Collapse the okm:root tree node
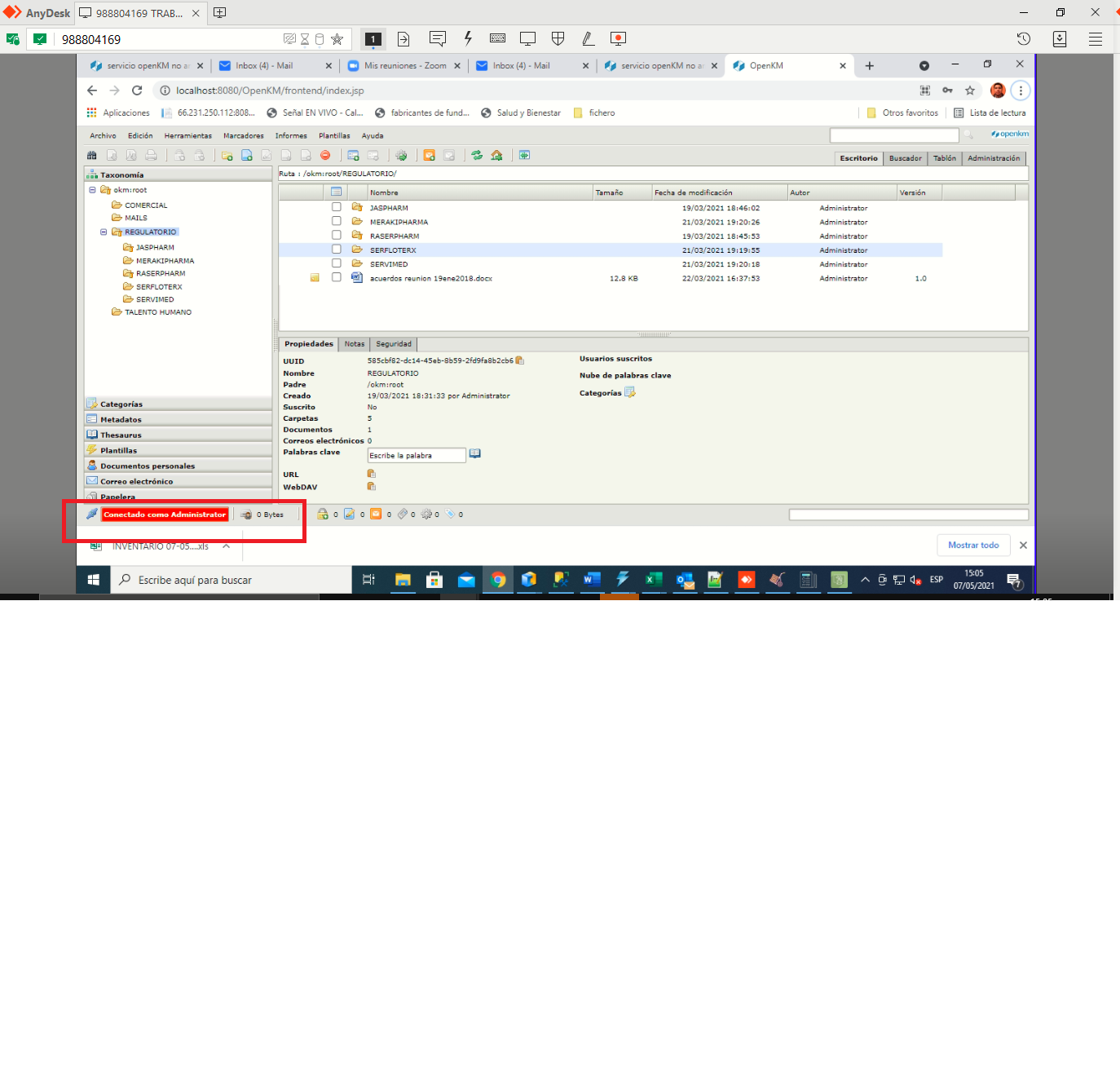Viewport: 1120px width, 1074px height. pos(92,190)
